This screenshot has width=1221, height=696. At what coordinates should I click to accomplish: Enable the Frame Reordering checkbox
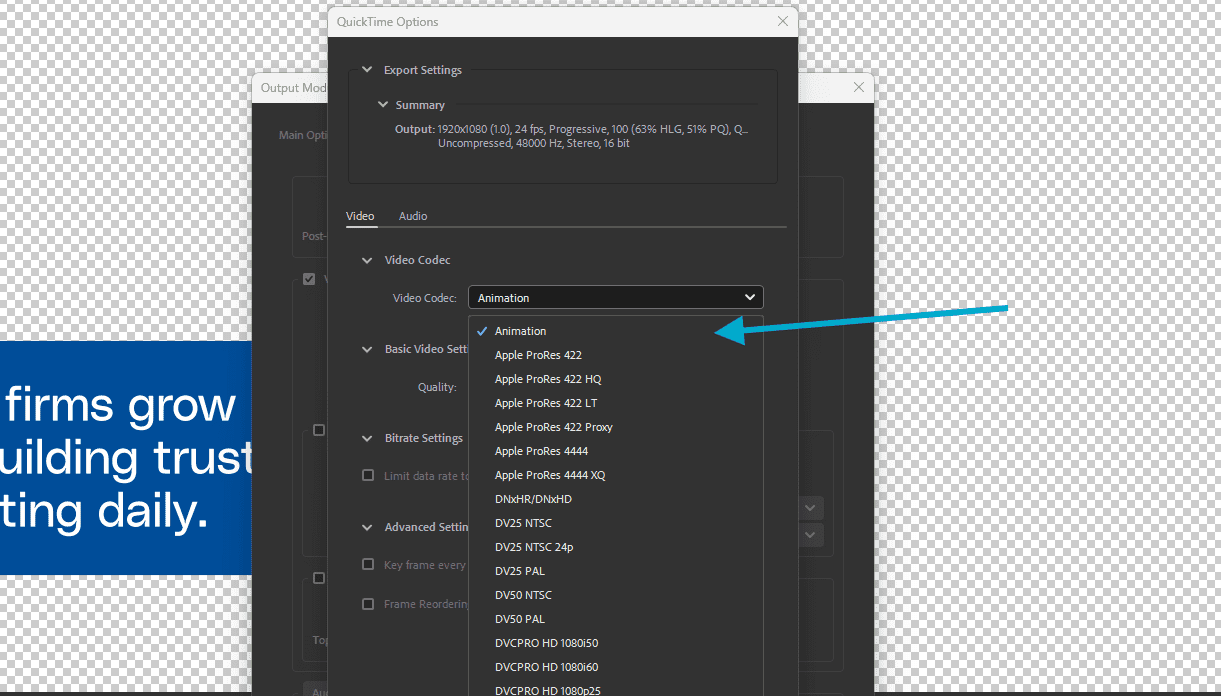point(368,604)
